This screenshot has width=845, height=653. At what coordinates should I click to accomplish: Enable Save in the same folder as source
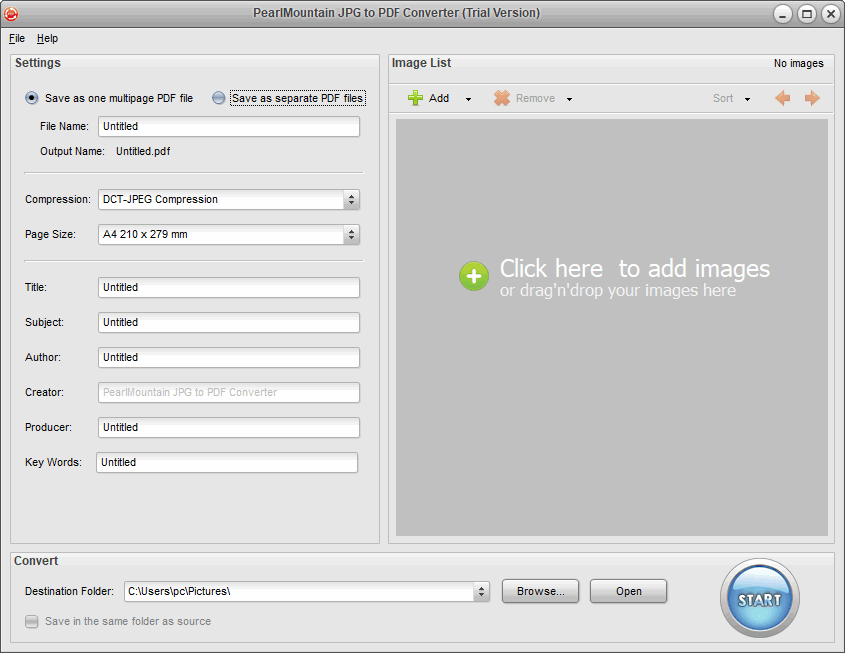coord(32,621)
